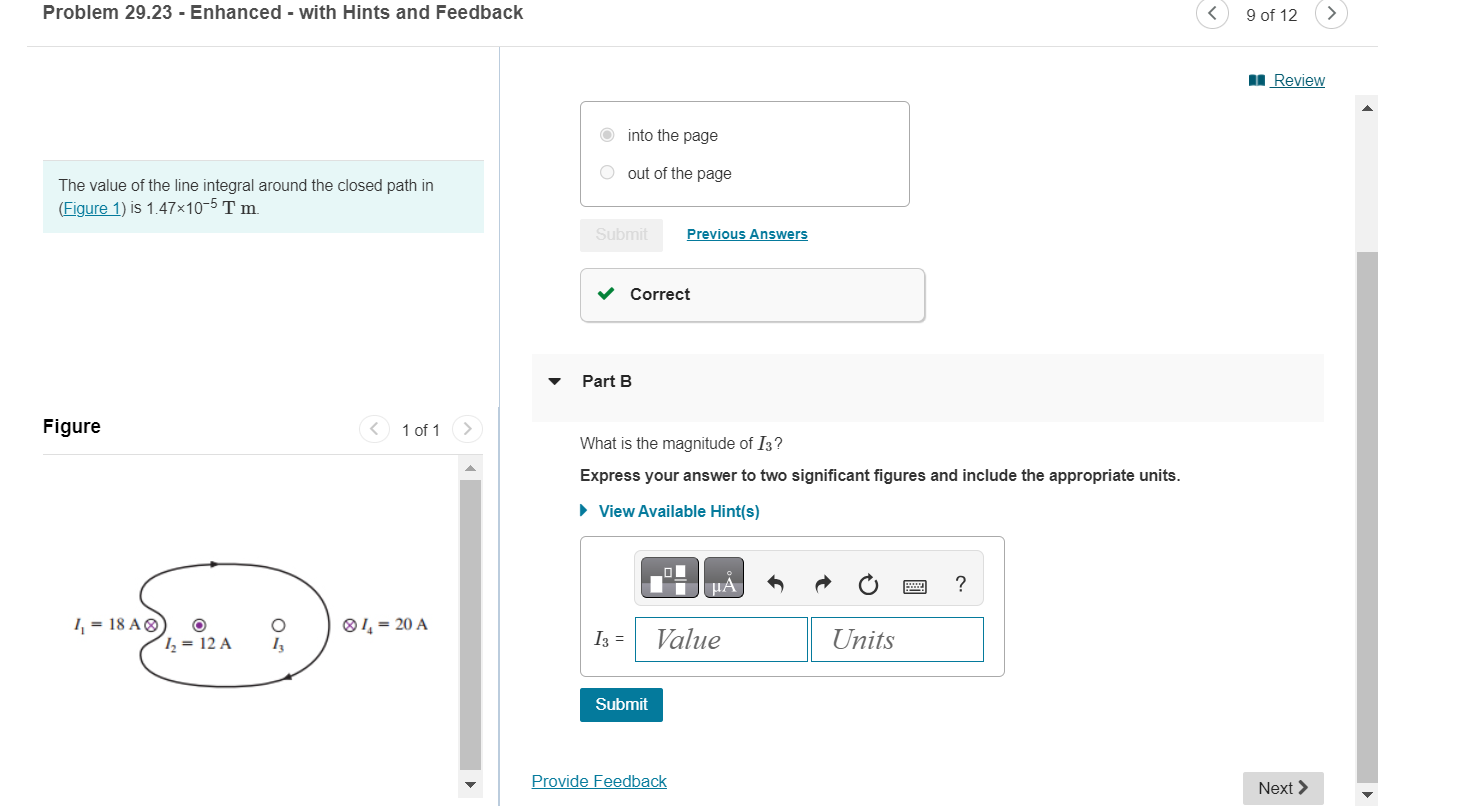Navigate to the previous problem arrow
This screenshot has width=1462, height=806.
click(1212, 15)
